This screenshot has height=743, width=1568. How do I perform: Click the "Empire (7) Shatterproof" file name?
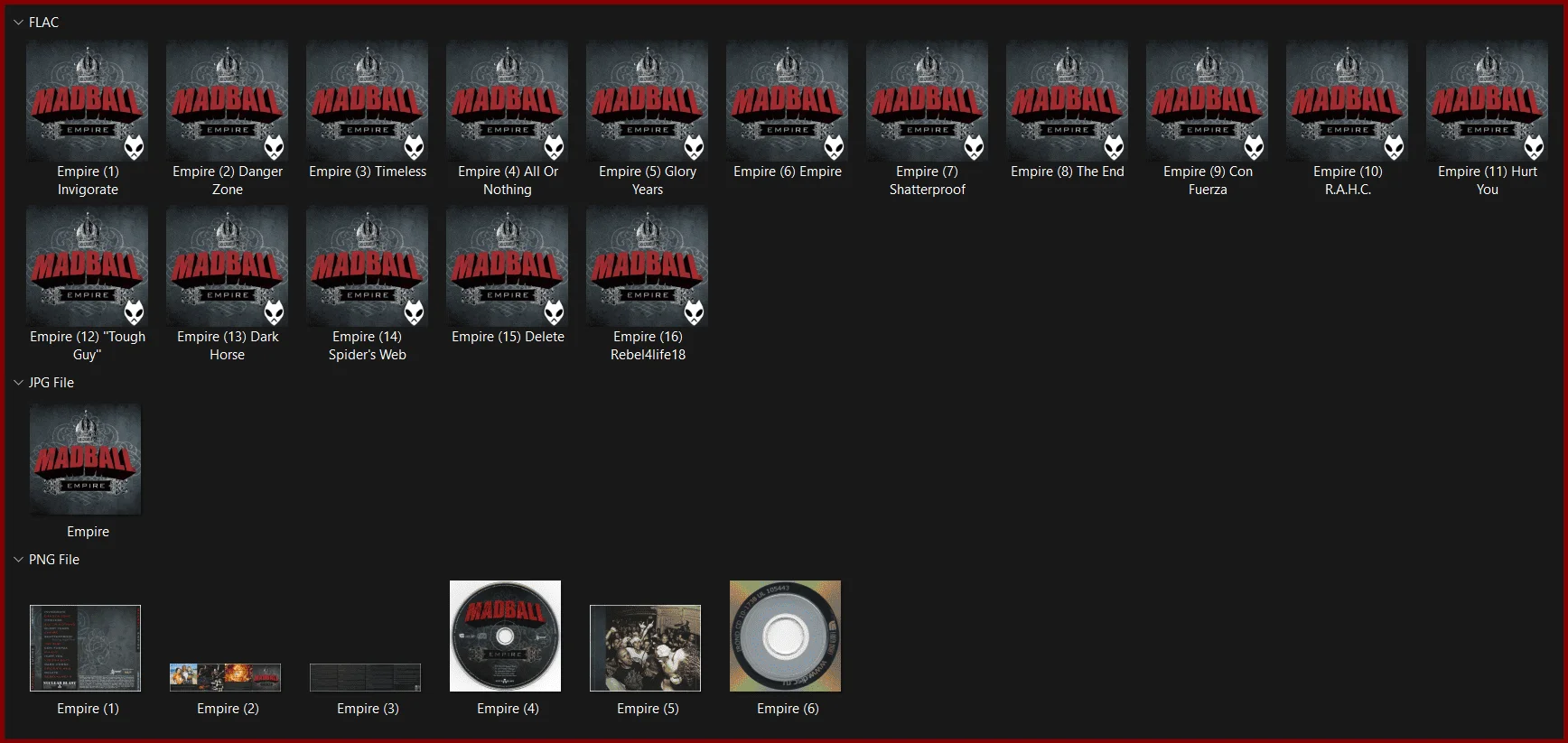click(x=928, y=181)
